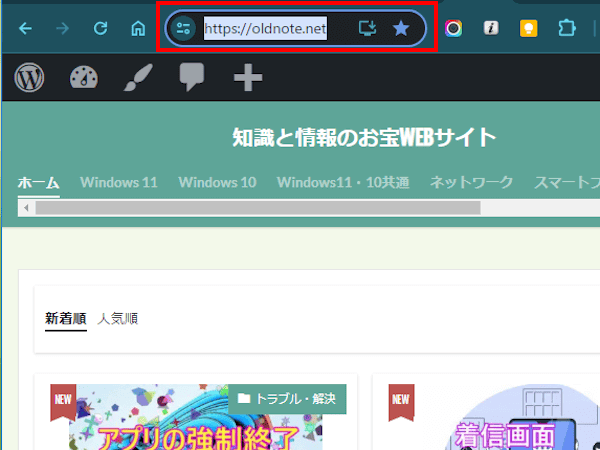Open site information tune icon in address bar

click(x=183, y=28)
